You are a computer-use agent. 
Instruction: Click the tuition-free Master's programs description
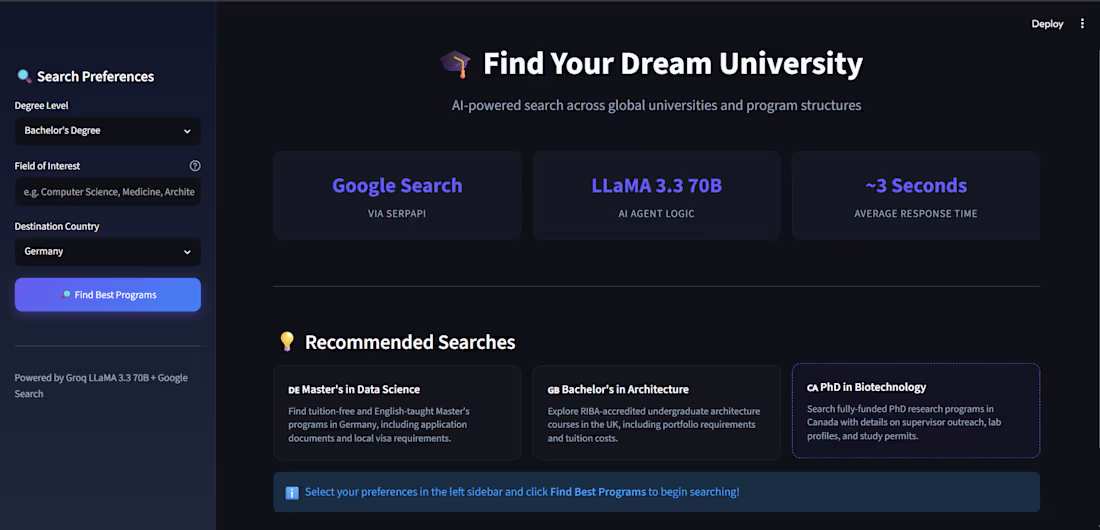click(380, 425)
